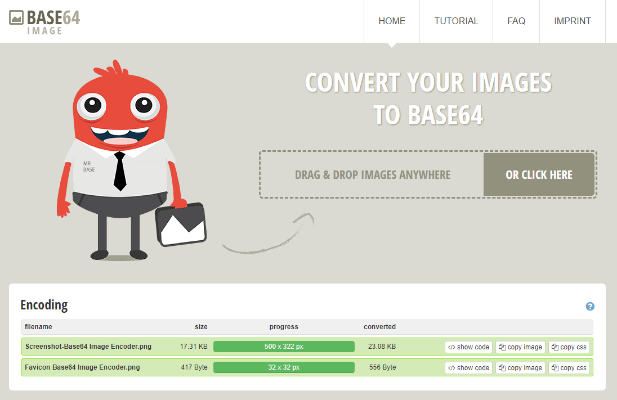
Task: Click the mascot's briefcase image icon
Action: point(181,225)
